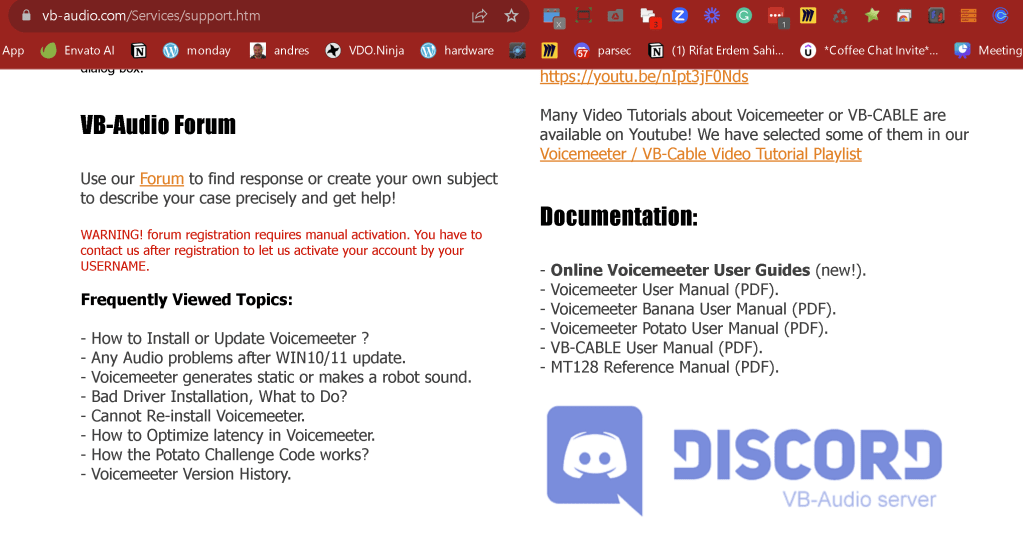Open topic How to Install or Update Voicemeeter
Viewport: 1023px width, 536px height.
[x=230, y=338]
